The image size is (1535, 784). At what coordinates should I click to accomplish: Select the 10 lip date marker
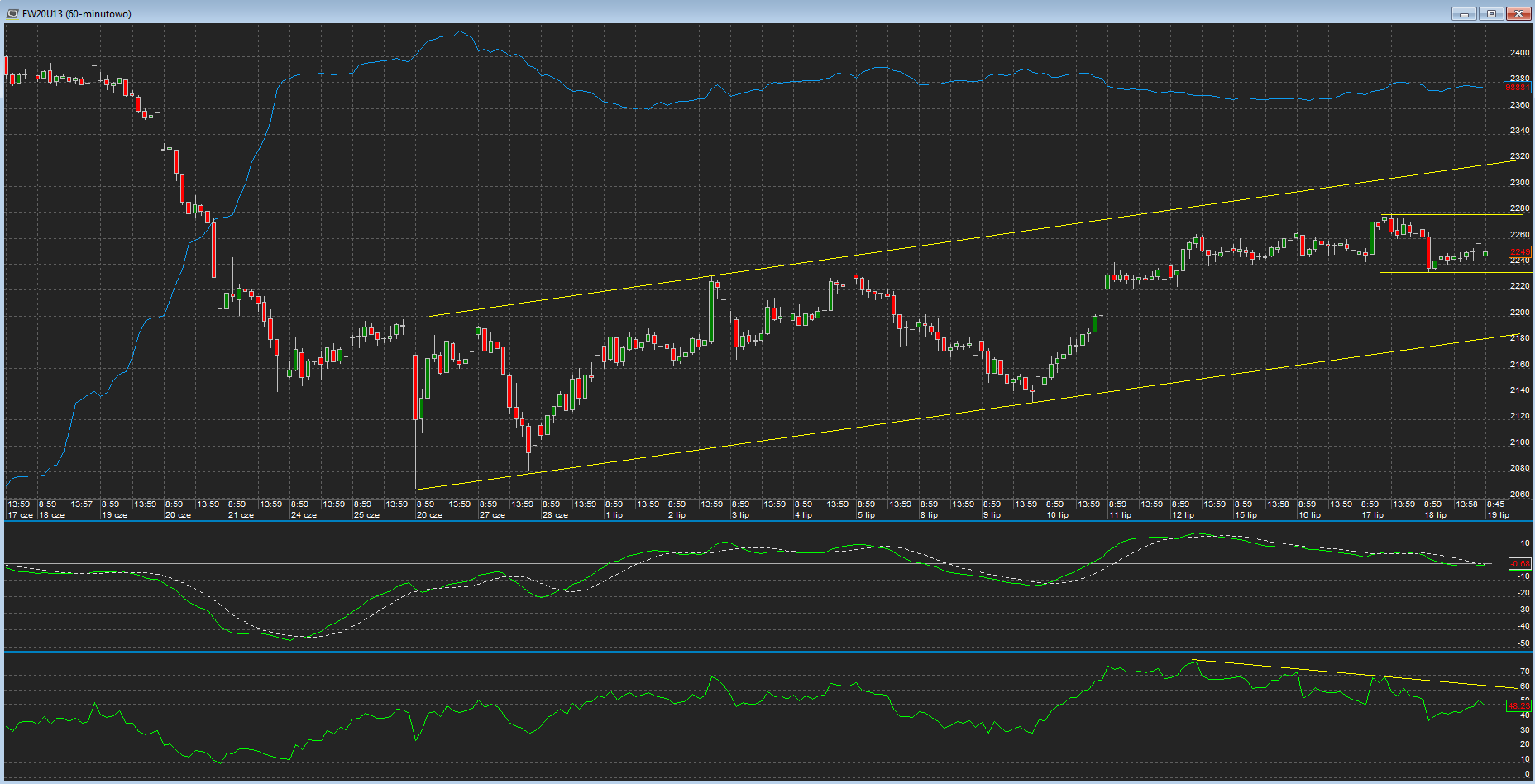click(x=1057, y=515)
